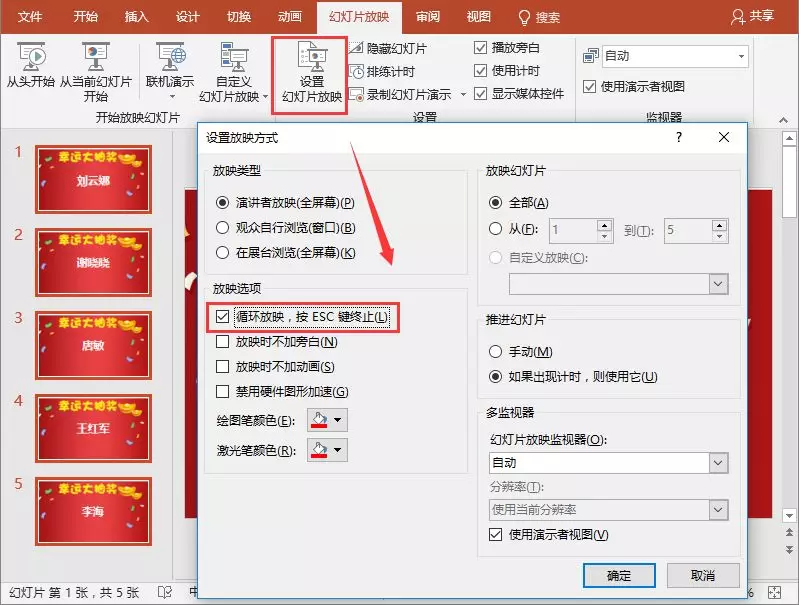The width and height of the screenshot is (799, 605).
Task: Select 观众自行浏览(窗口) radio button
Action: click(x=222, y=227)
